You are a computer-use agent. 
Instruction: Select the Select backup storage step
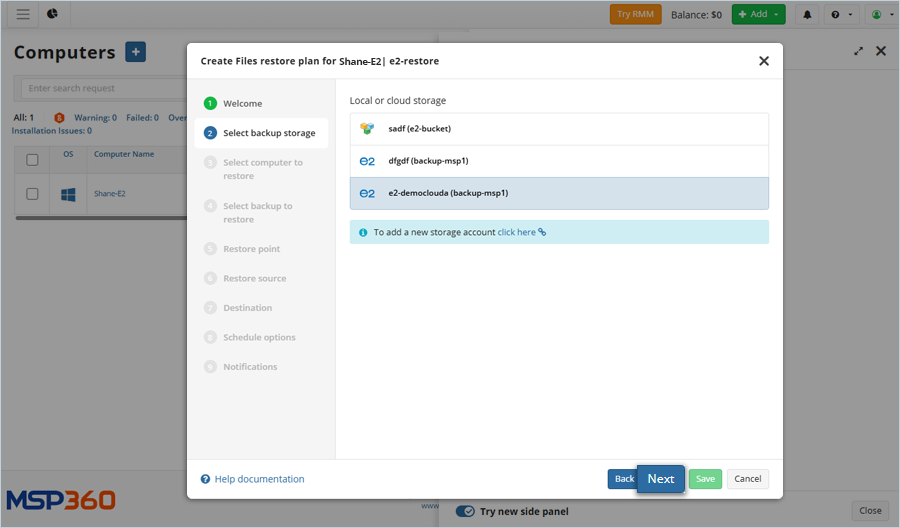click(x=268, y=133)
